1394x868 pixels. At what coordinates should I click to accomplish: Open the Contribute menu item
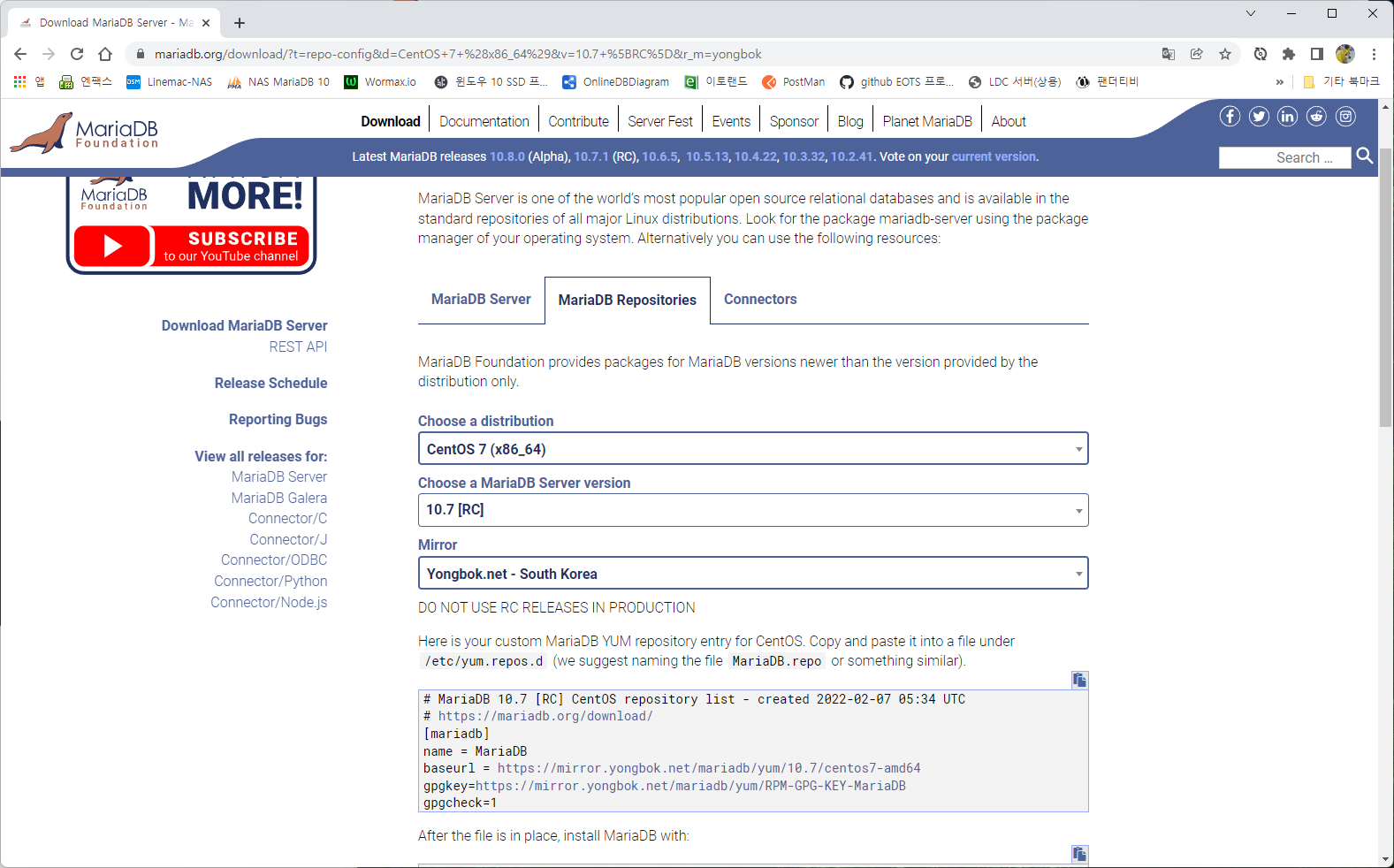[x=578, y=122]
